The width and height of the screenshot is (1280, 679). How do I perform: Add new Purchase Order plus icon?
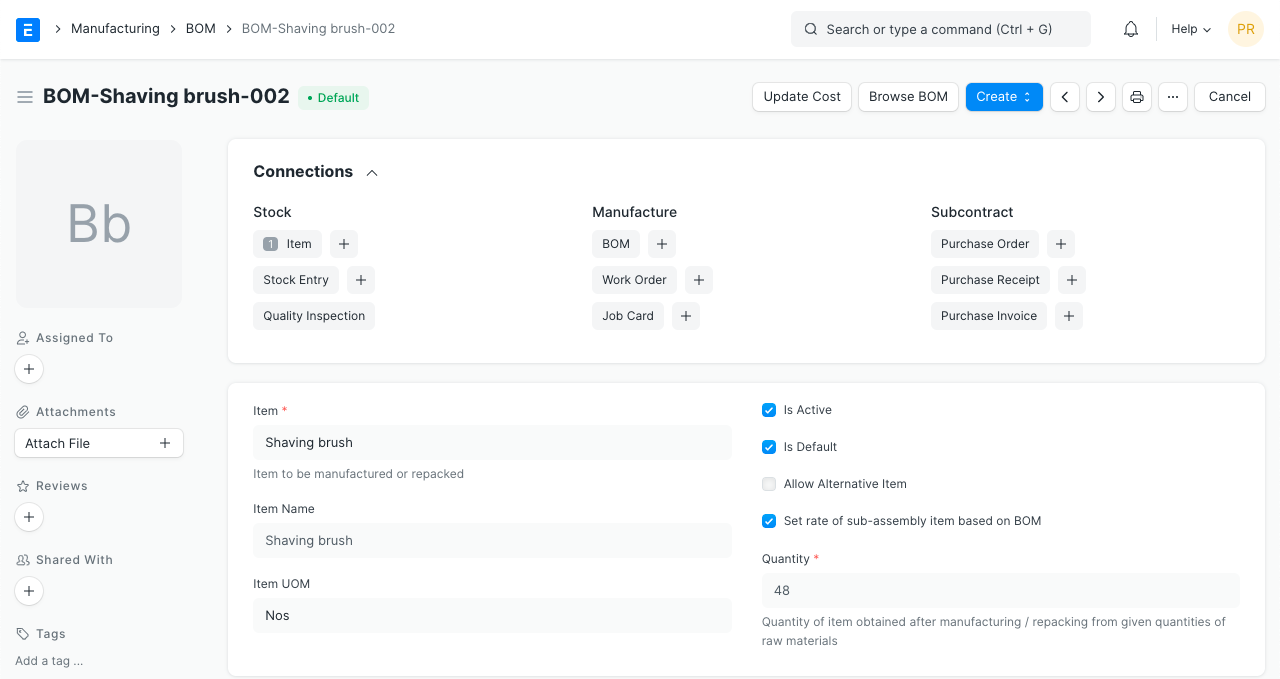point(1061,244)
